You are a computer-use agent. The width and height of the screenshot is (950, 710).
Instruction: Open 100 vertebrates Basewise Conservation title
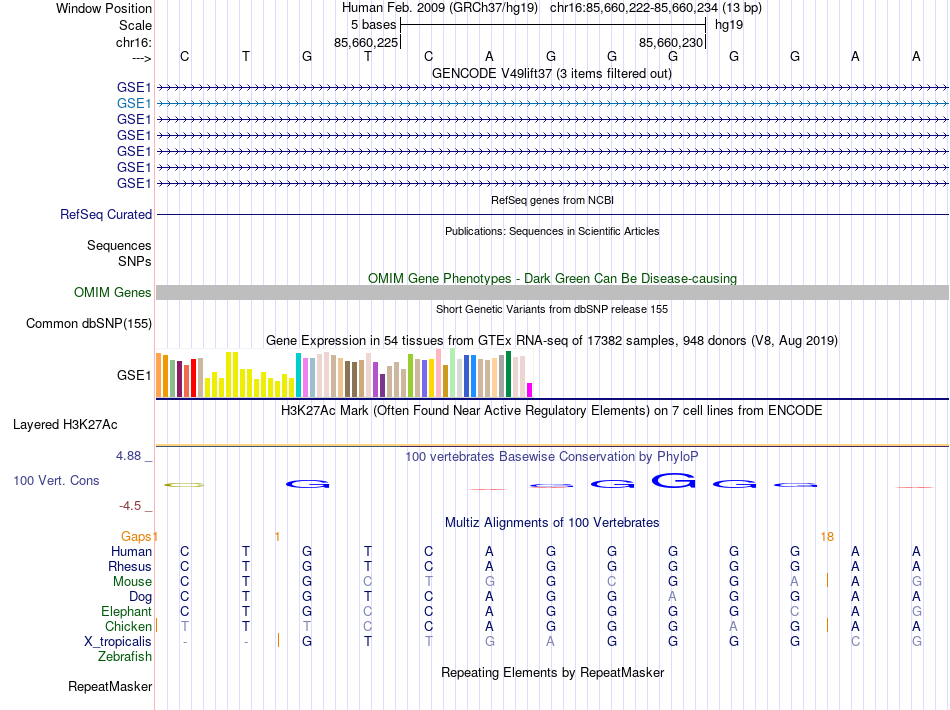tap(552, 457)
